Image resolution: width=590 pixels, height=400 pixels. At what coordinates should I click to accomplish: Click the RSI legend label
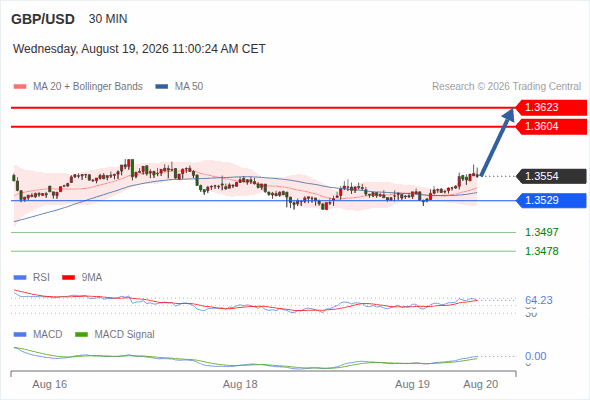41,278
